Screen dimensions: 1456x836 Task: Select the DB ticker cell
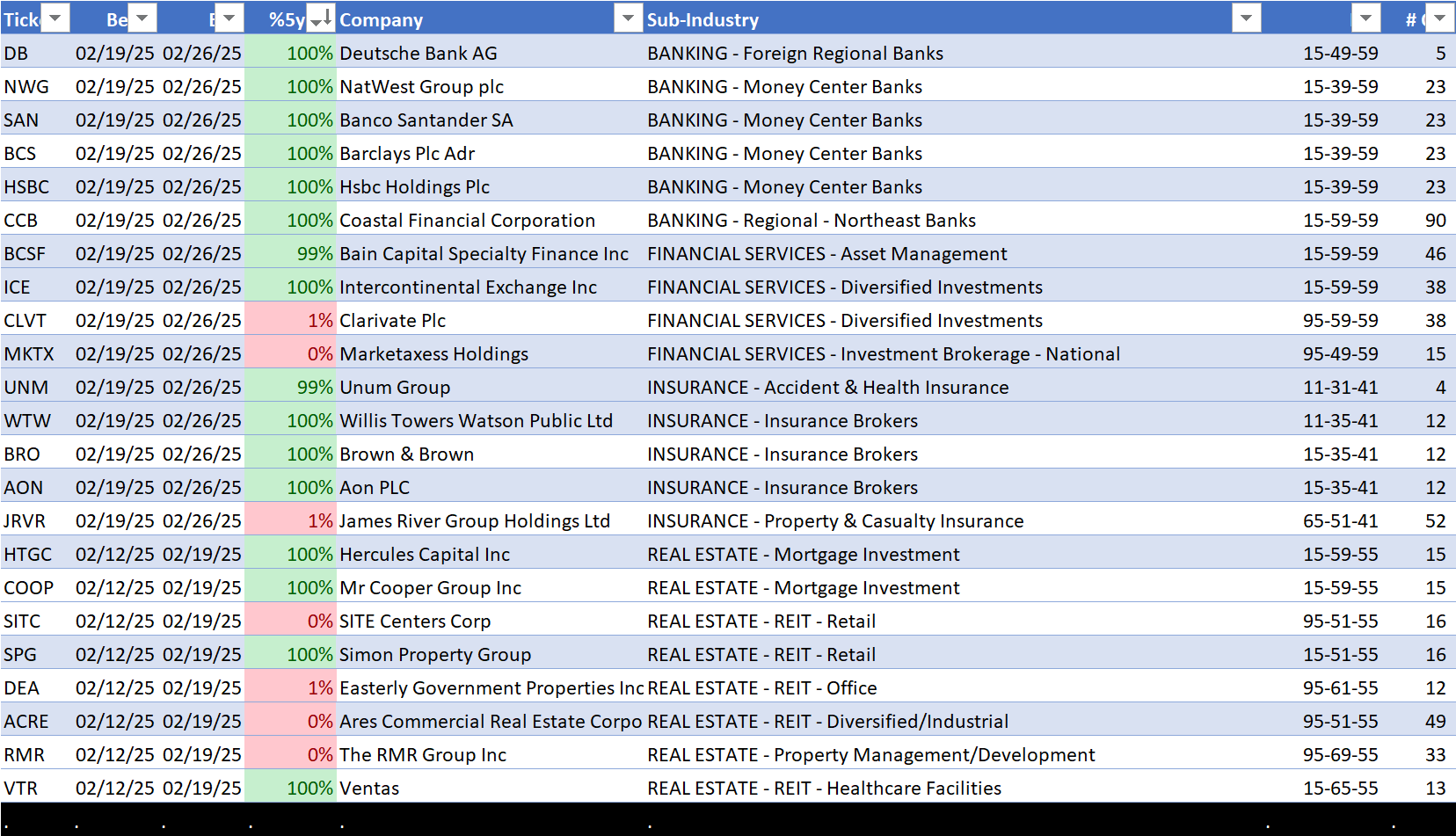click(x=36, y=53)
